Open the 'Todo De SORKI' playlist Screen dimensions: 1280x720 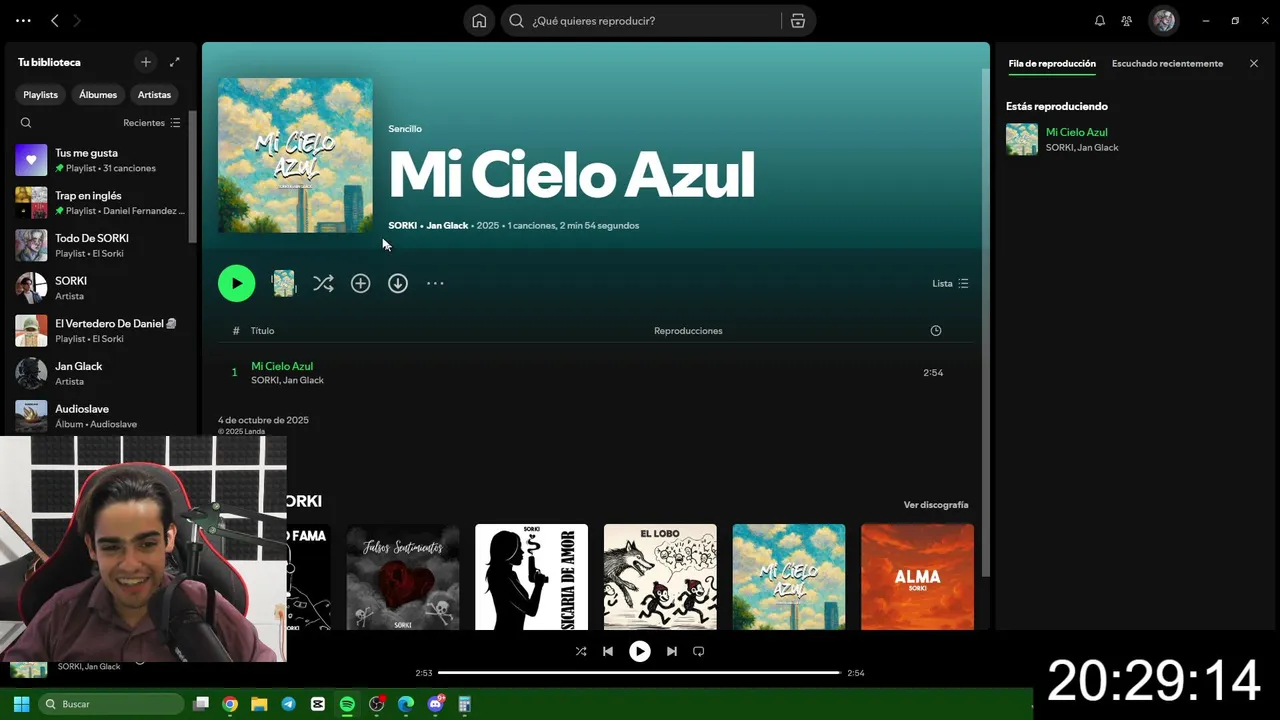[x=100, y=245]
